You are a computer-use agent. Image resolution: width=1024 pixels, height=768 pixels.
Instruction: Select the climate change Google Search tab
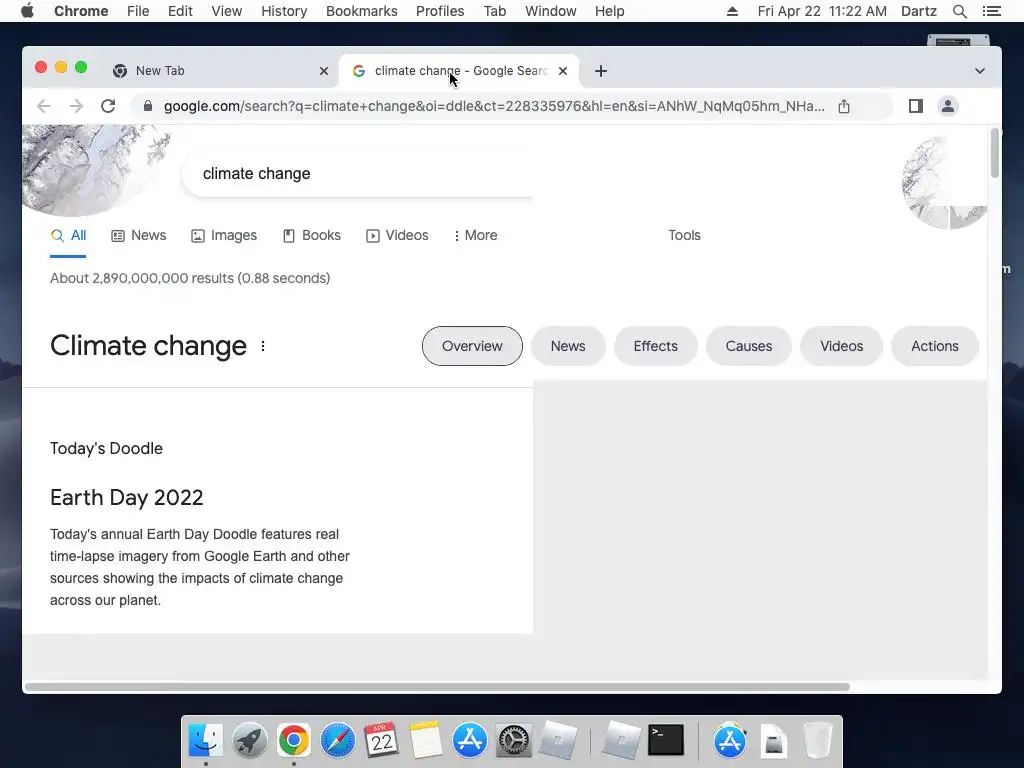pos(460,71)
